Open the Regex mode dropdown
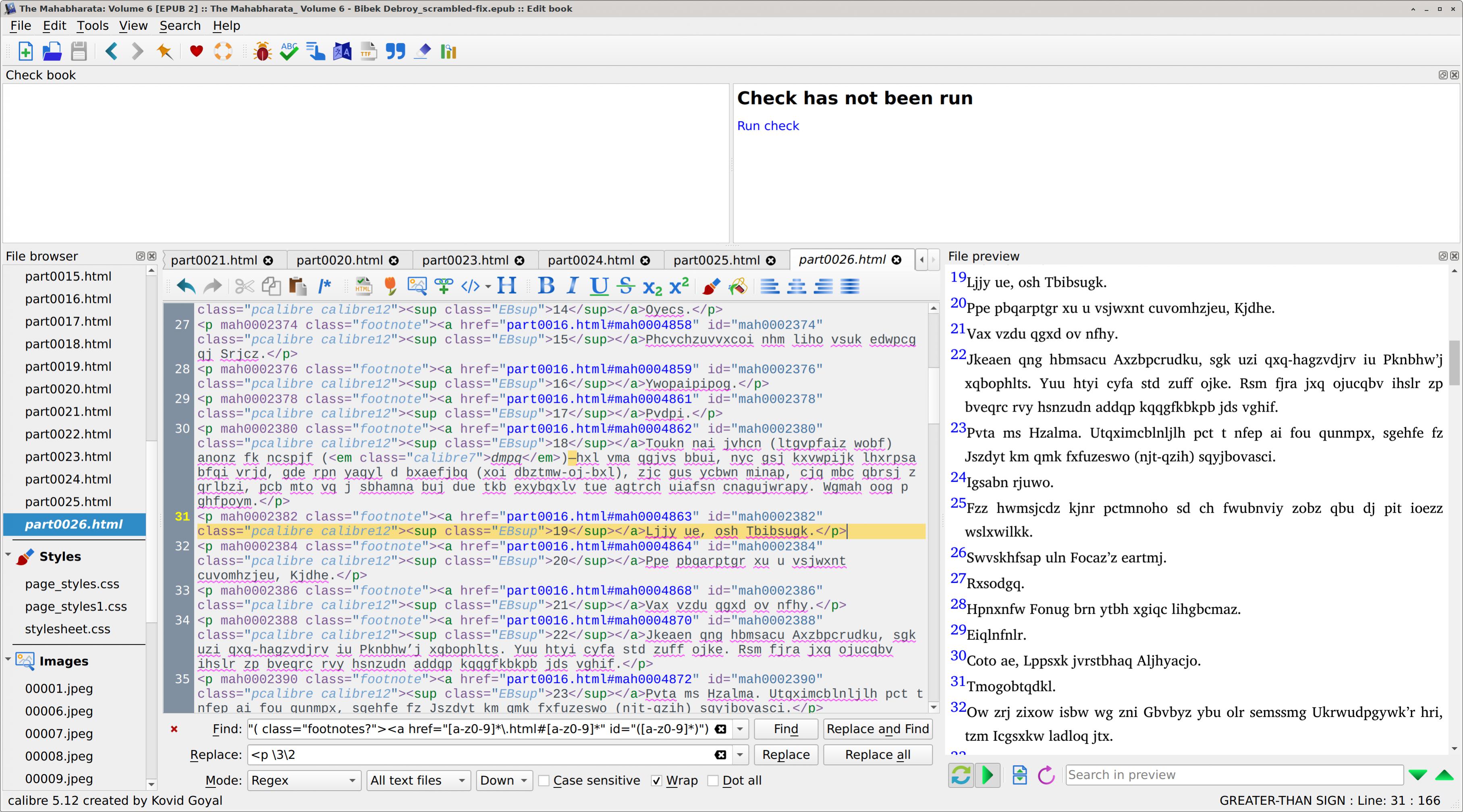Image resolution: width=1463 pixels, height=812 pixels. [x=304, y=781]
